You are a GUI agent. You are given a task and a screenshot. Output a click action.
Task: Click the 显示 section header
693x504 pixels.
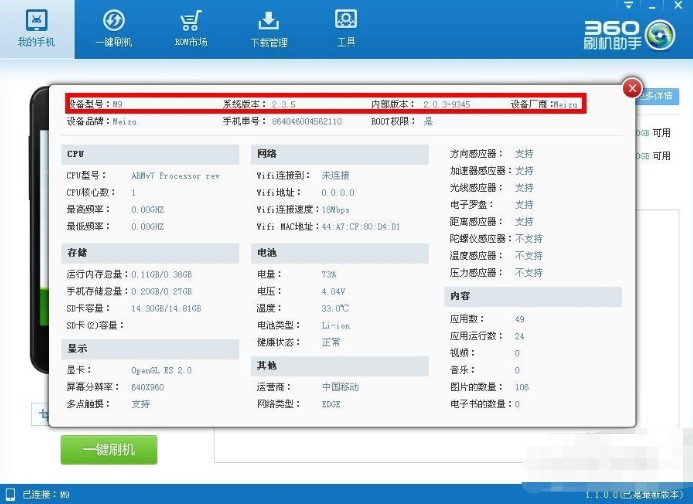150,349
